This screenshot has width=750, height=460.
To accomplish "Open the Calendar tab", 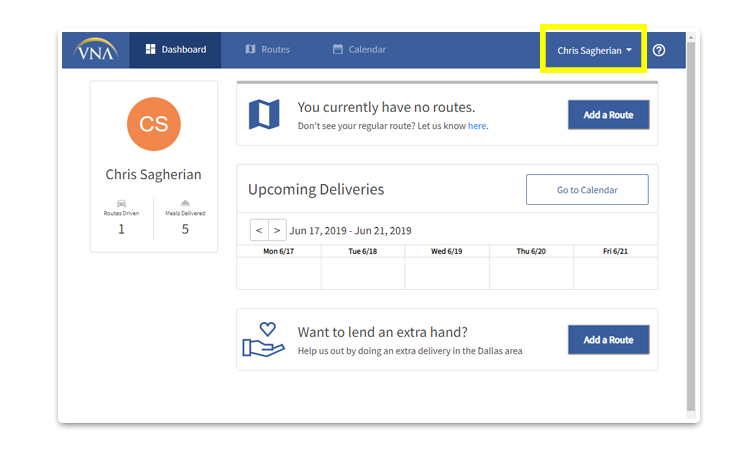I will click(x=359, y=49).
